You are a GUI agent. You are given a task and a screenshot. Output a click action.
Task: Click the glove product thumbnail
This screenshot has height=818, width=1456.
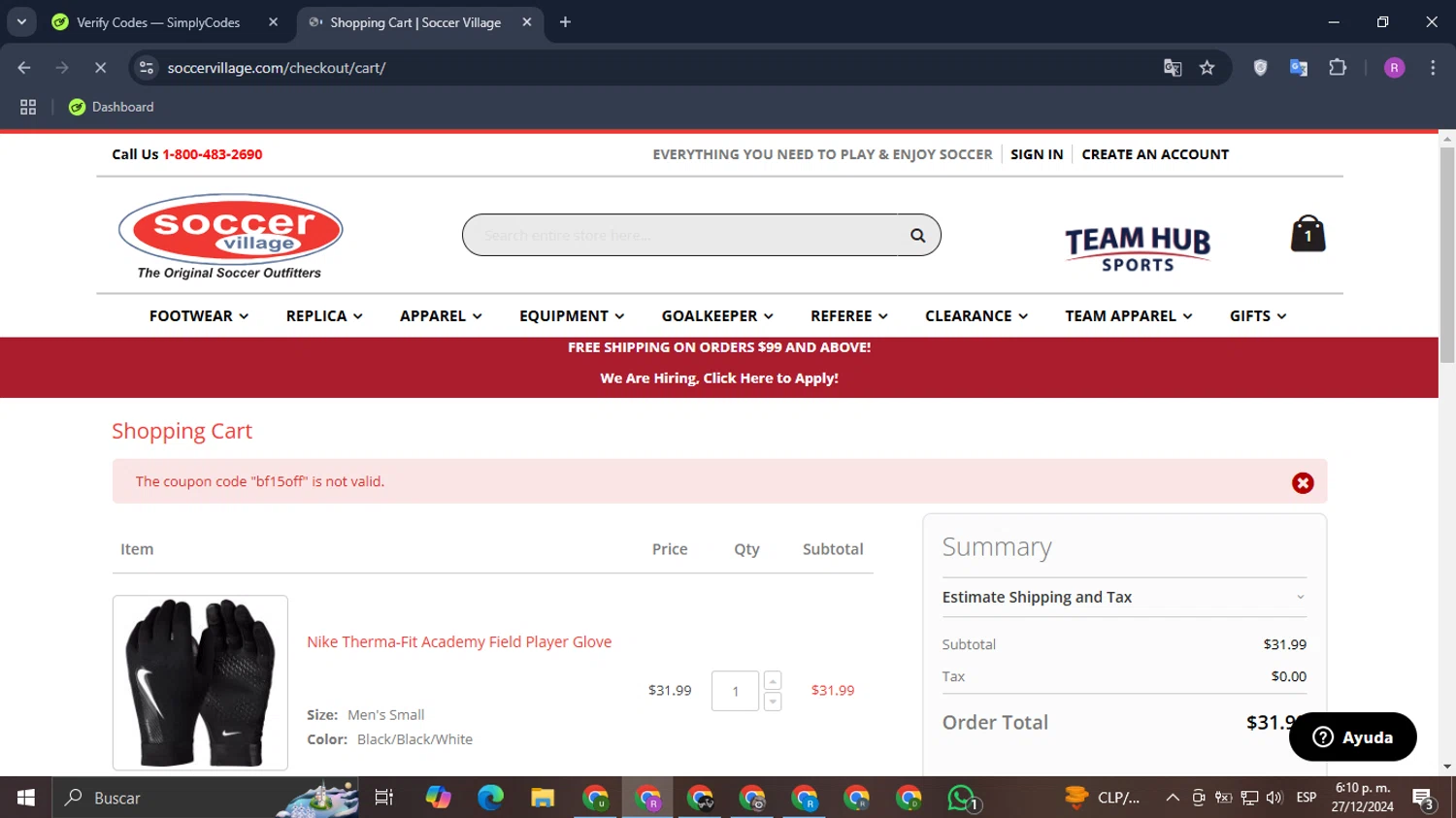tap(200, 682)
